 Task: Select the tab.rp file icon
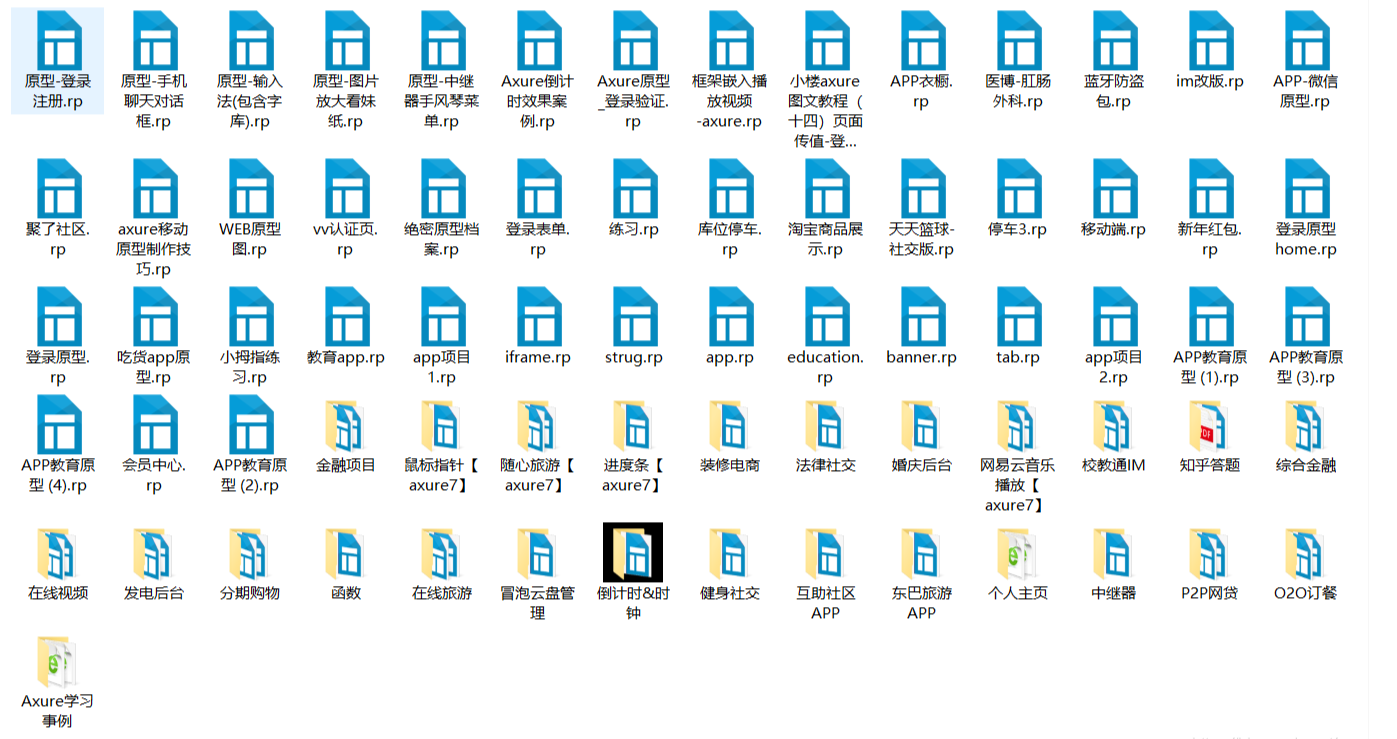point(1019,316)
